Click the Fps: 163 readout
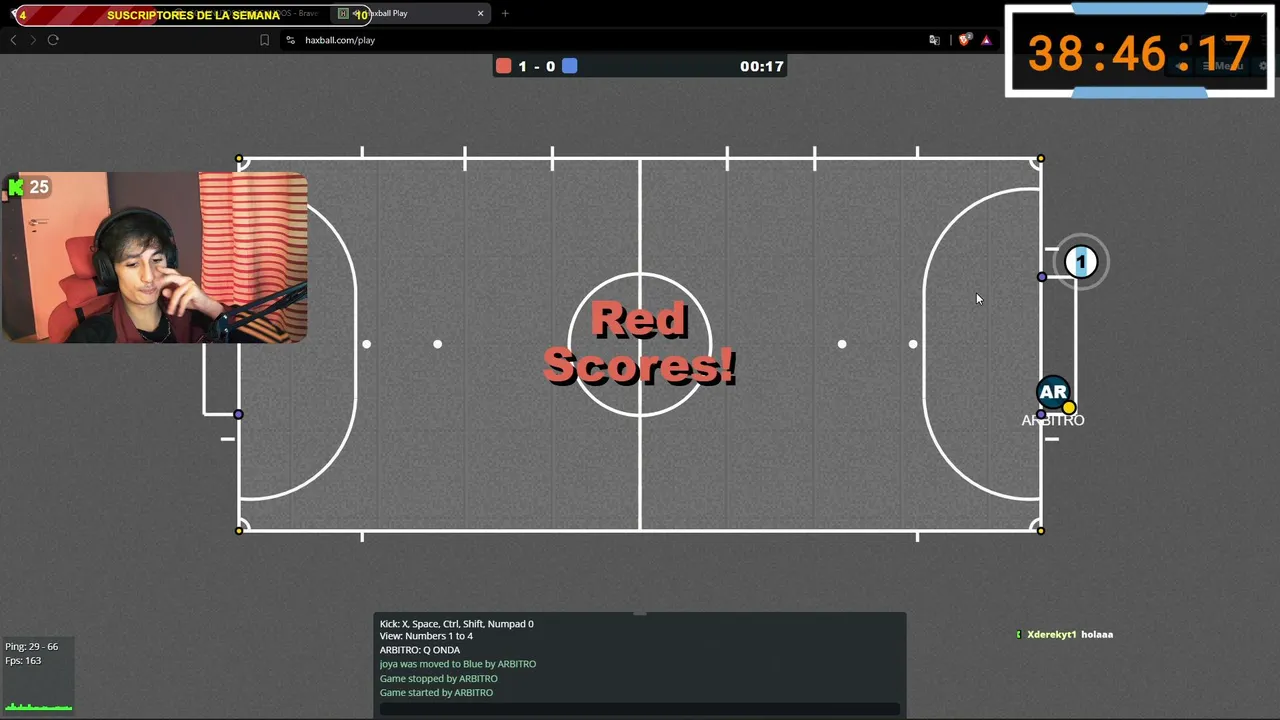1280x720 pixels. 23,660
